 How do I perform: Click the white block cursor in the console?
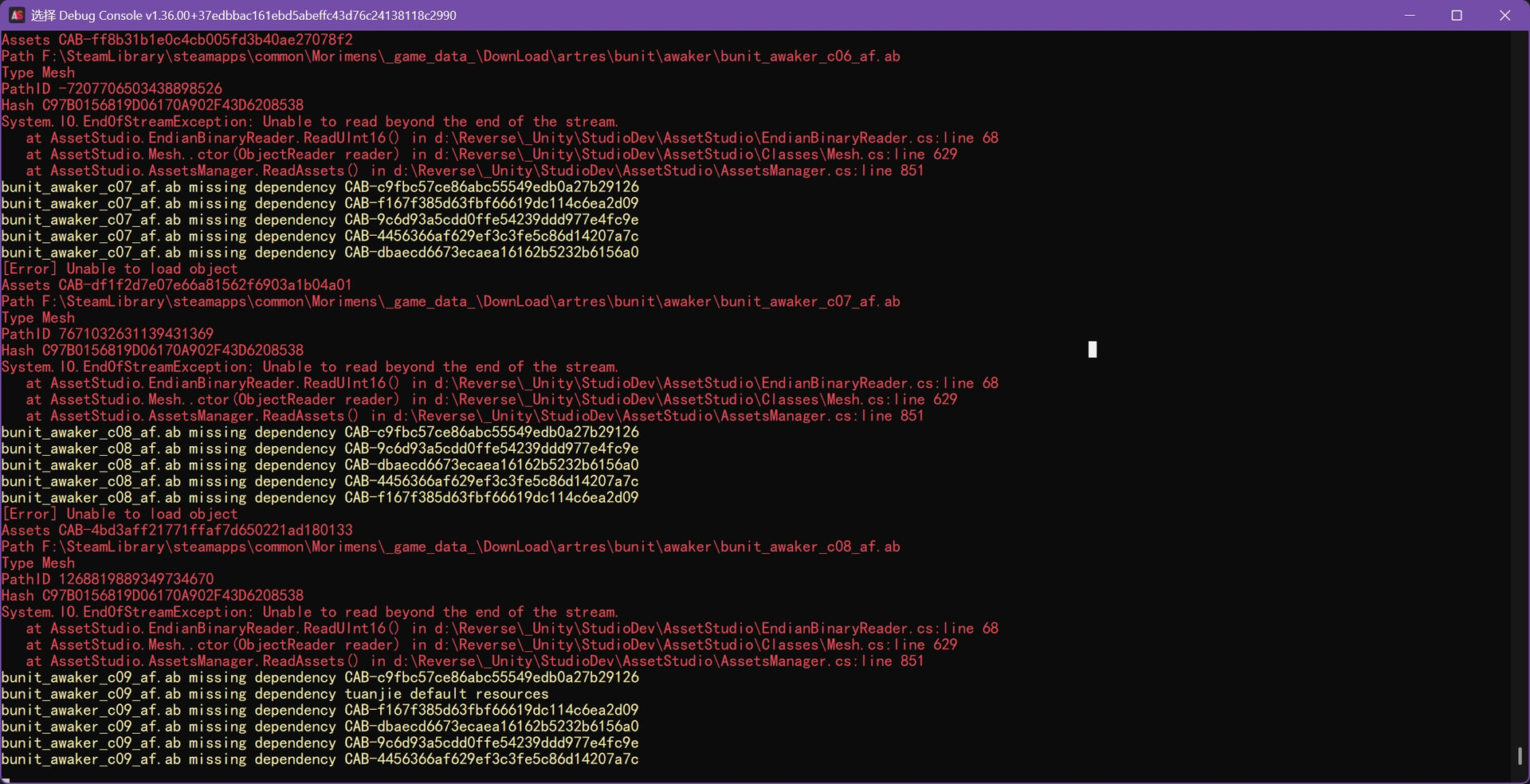pyautogui.click(x=1093, y=349)
